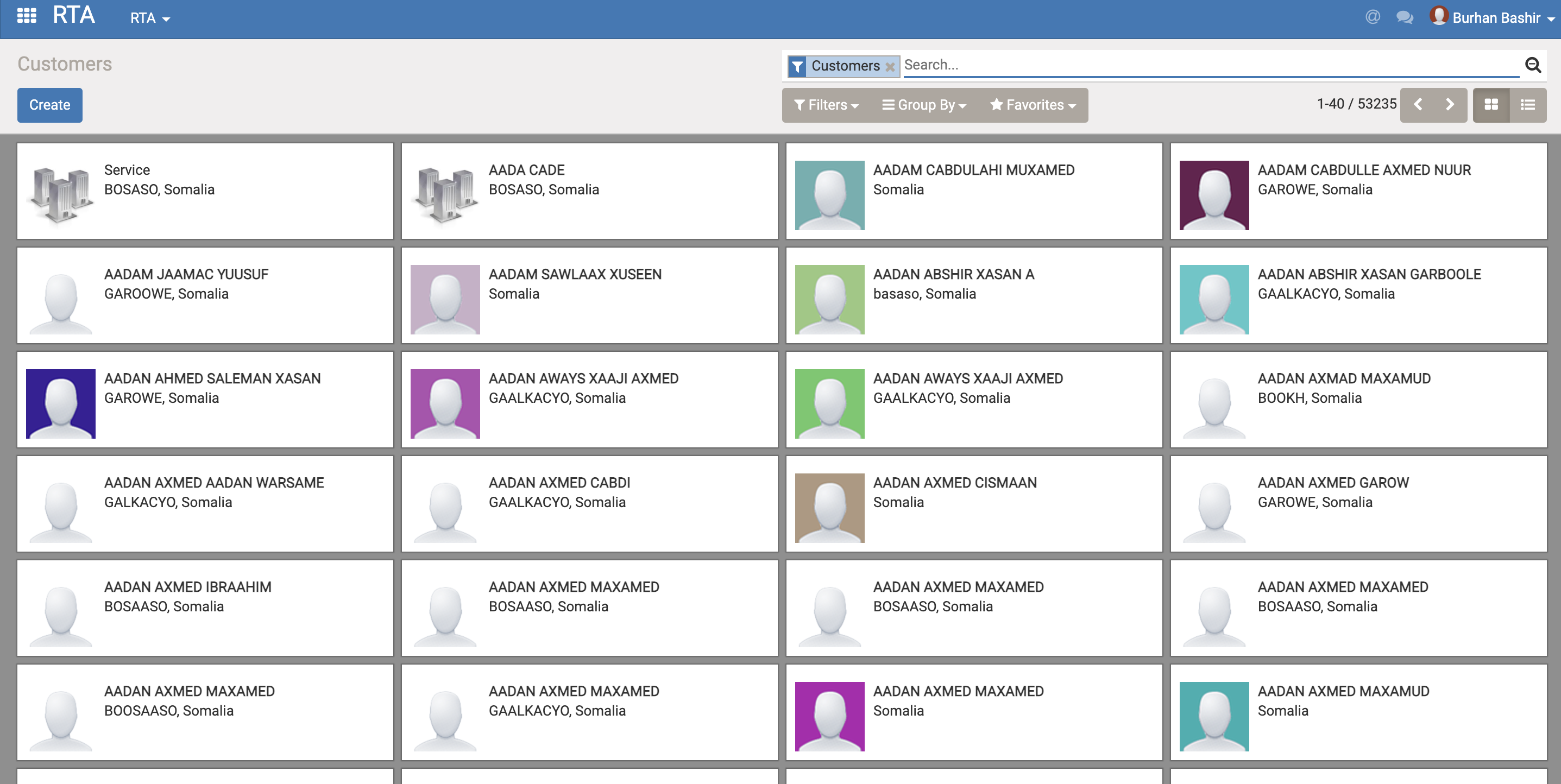Open AADAM JAAMAC YUUSUF avatar
Screen dimensions: 1561x784
coord(61,299)
